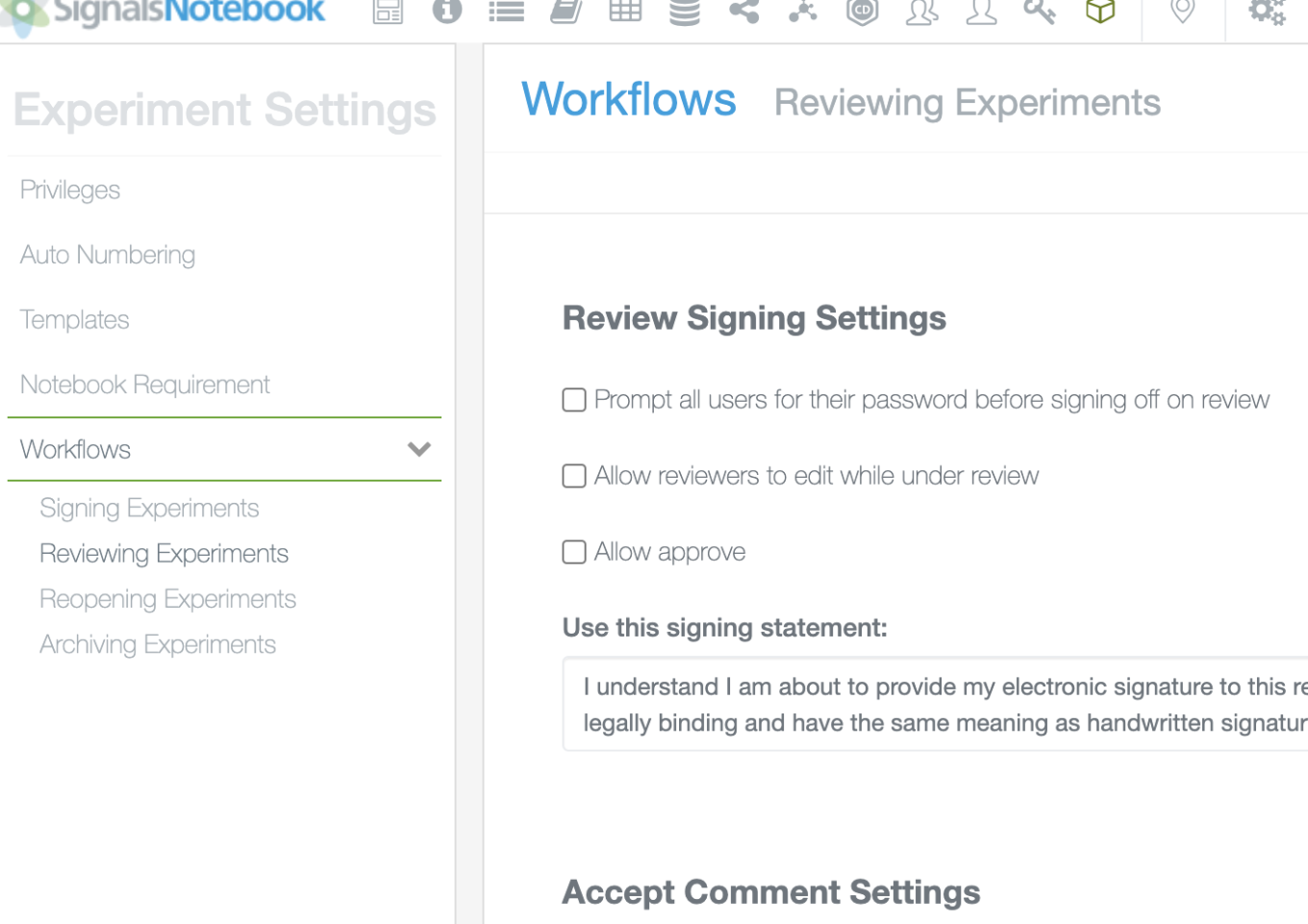Open the database stack icon
The image size is (1308, 924).
685,12
